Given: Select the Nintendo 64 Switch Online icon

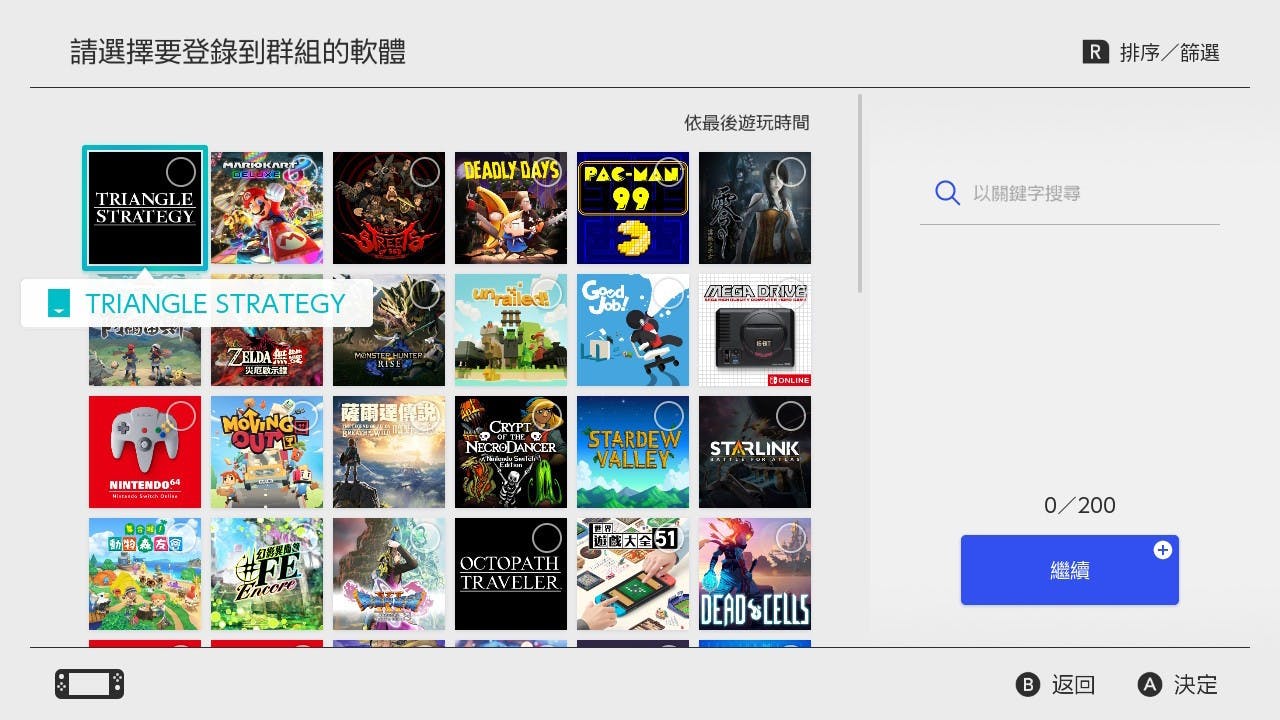Looking at the screenshot, I should pos(145,452).
